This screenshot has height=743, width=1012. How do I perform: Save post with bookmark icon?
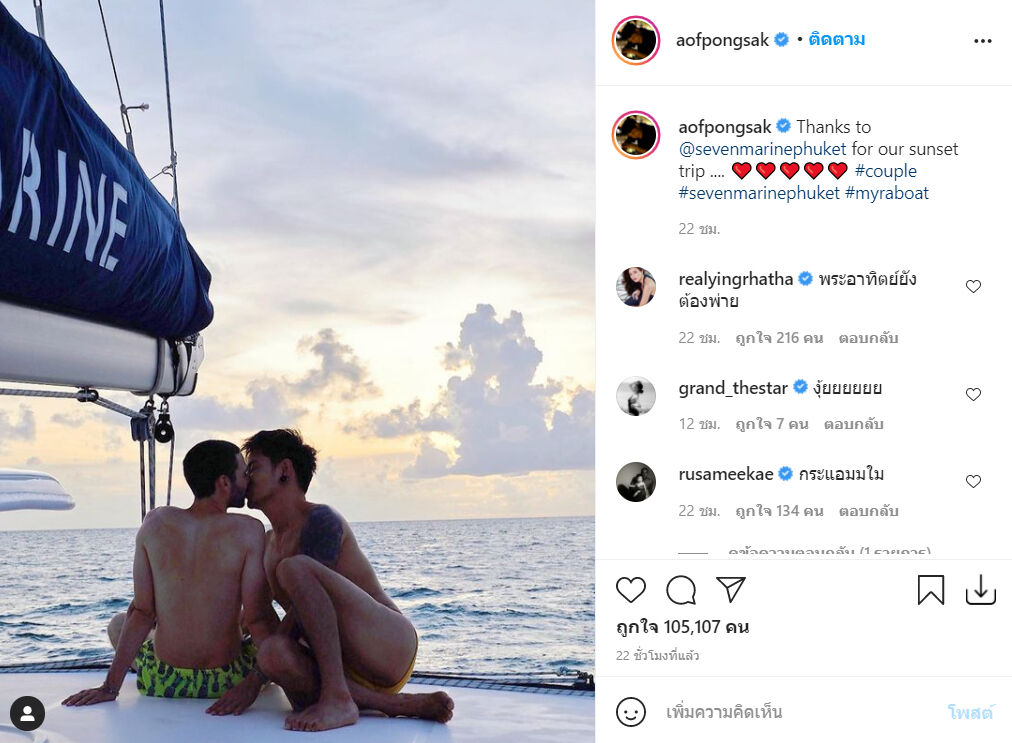coord(930,590)
